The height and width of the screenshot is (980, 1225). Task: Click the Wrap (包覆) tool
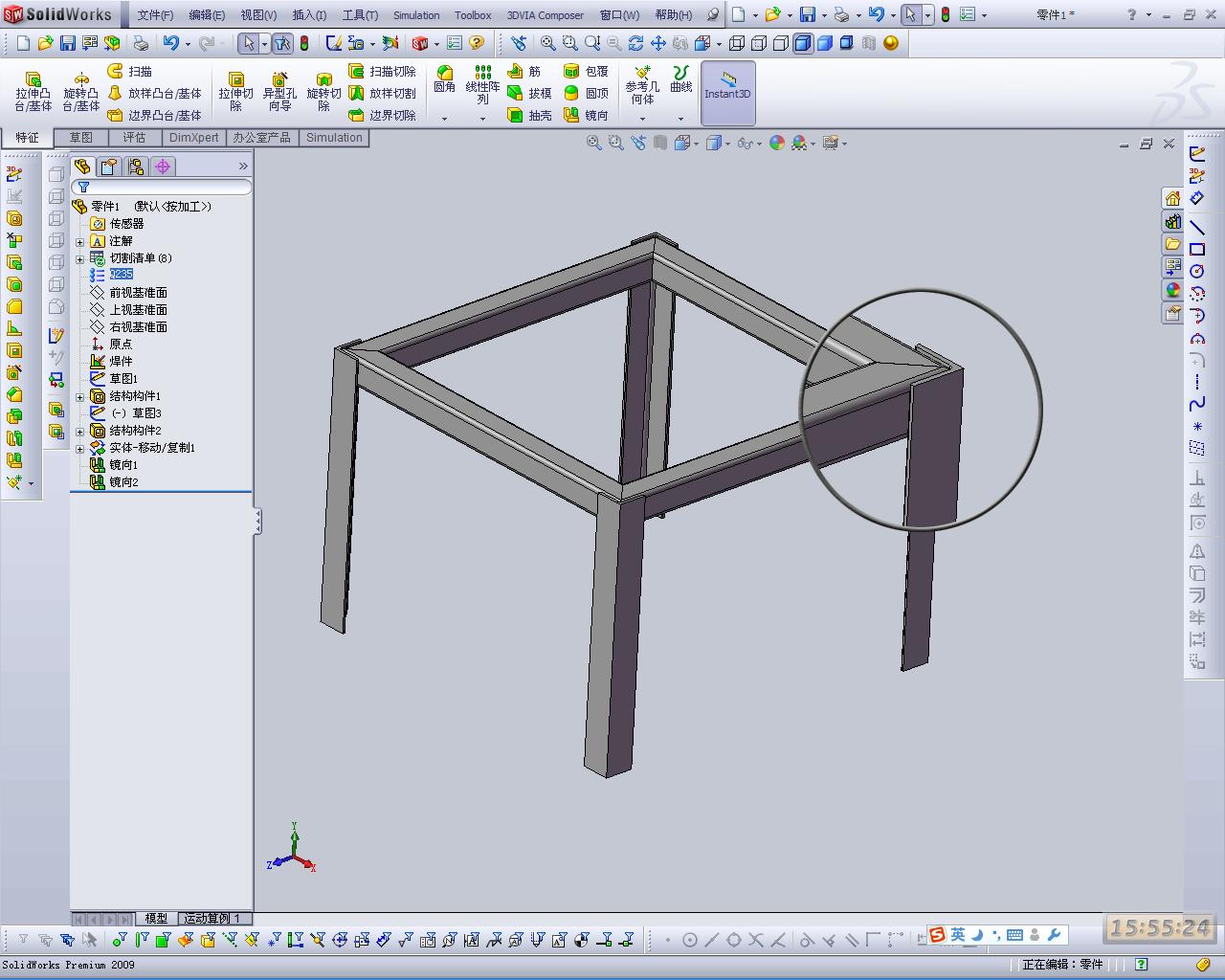pyautogui.click(x=586, y=71)
